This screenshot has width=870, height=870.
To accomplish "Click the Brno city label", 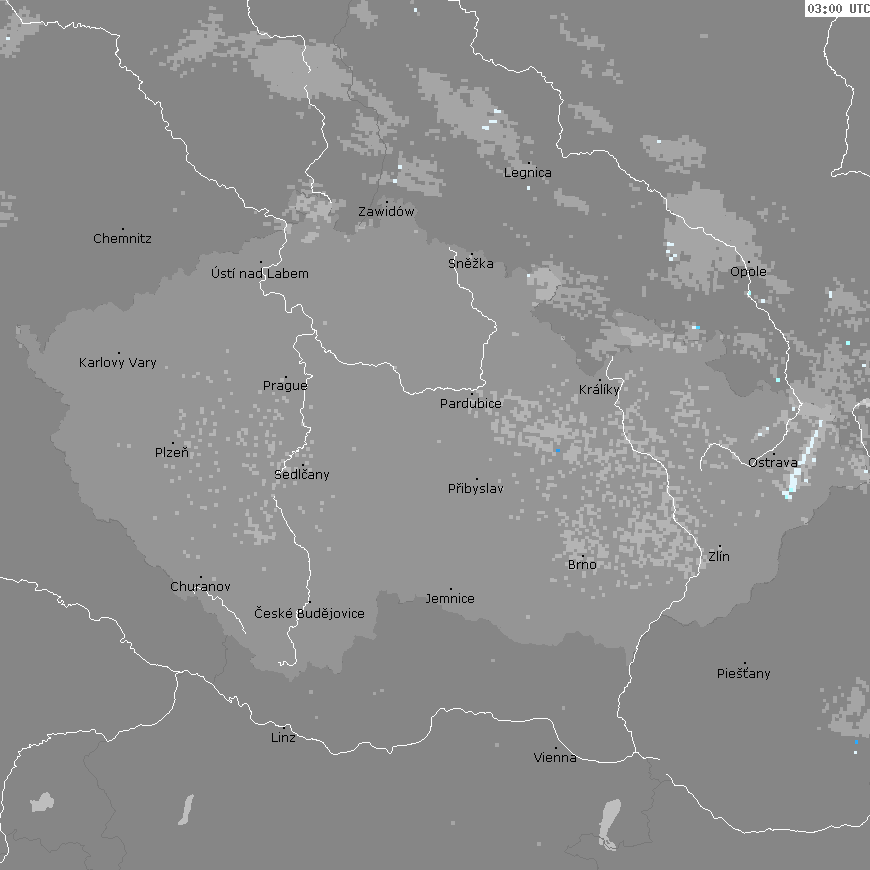I will click(582, 565).
